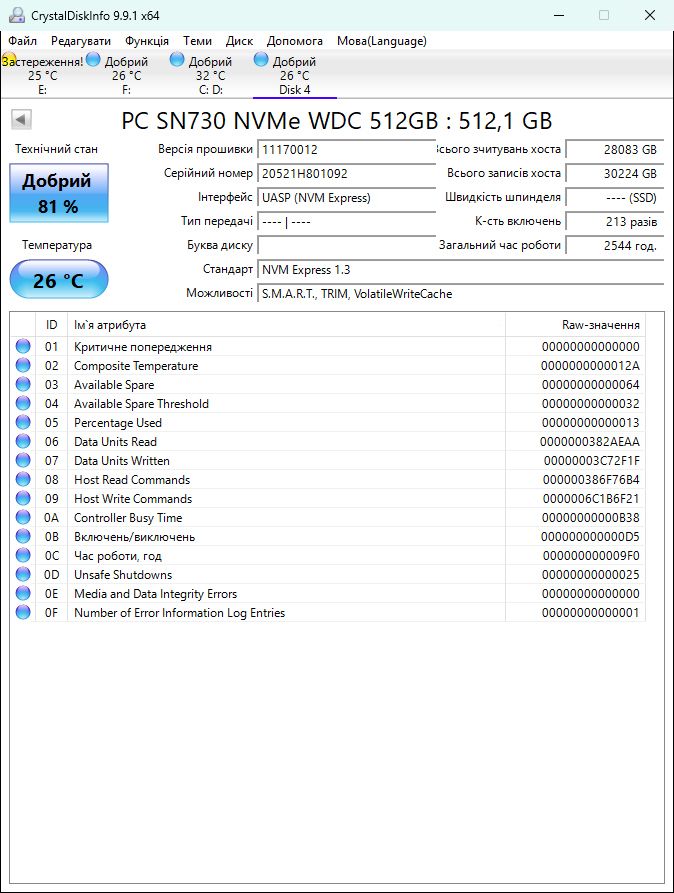Click the status icon of Percentage Used
This screenshot has width=674, height=893.
tap(23, 422)
